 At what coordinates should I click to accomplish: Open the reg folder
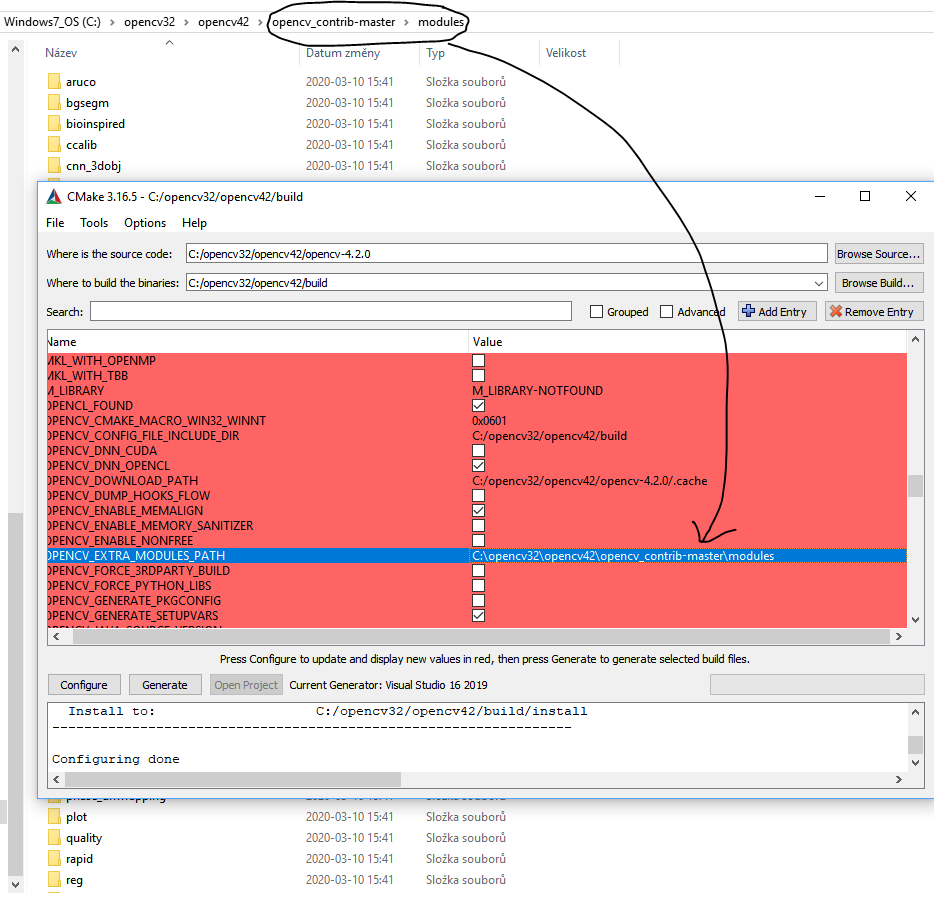[75, 879]
